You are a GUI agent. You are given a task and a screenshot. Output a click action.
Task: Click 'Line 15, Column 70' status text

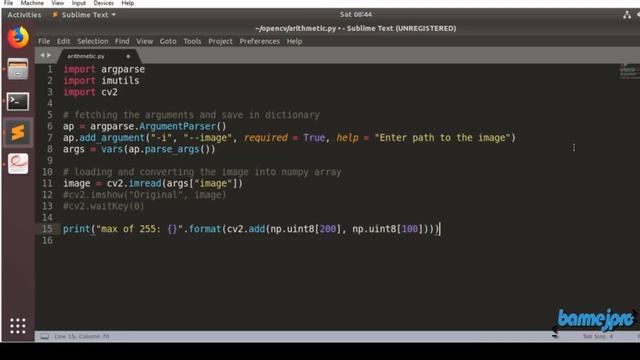(82, 337)
